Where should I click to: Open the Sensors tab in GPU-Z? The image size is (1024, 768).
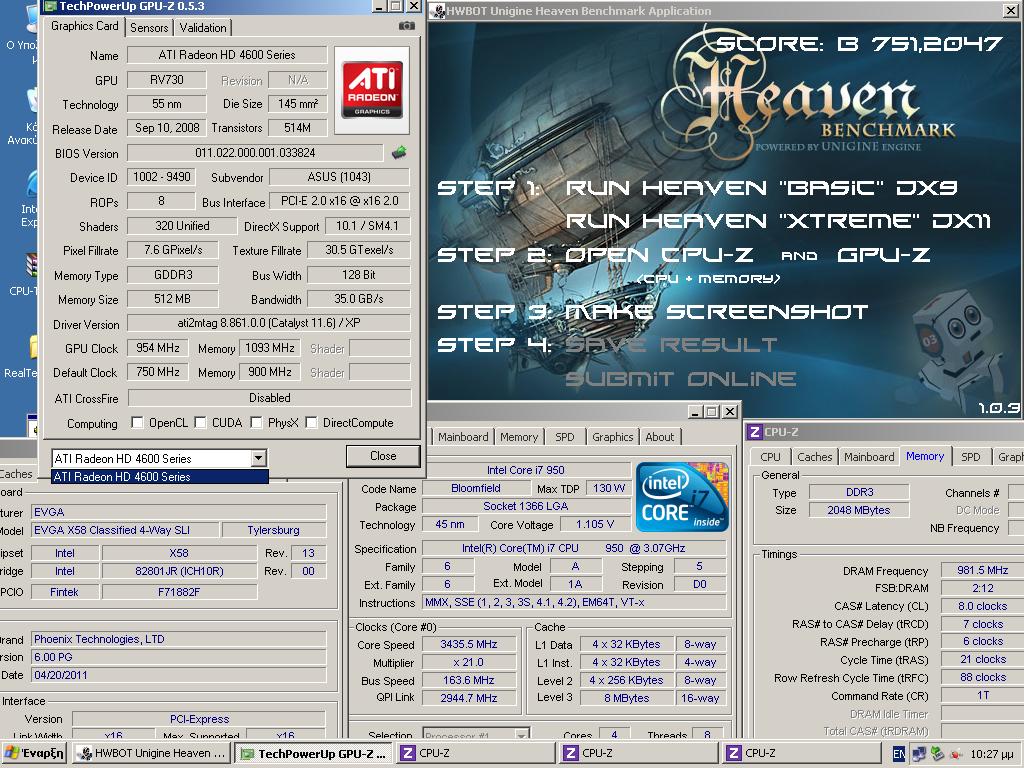click(x=149, y=27)
